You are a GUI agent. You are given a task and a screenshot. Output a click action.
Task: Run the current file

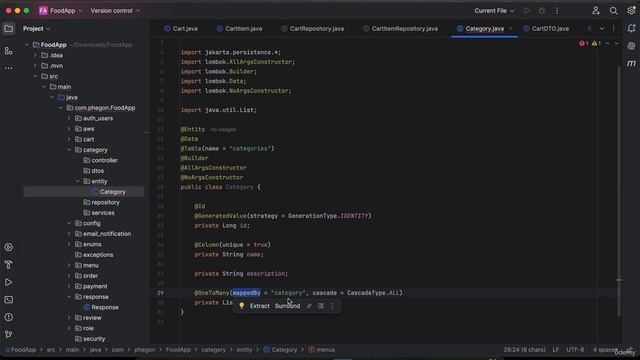tap(527, 11)
